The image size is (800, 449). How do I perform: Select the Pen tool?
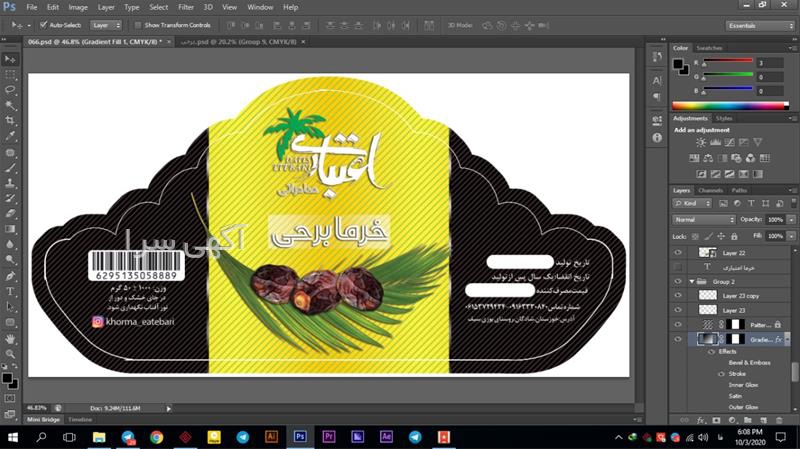click(10, 275)
